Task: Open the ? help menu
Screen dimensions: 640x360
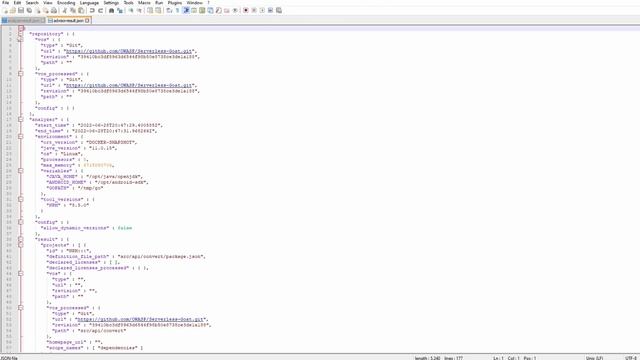Action: click(x=208, y=3)
